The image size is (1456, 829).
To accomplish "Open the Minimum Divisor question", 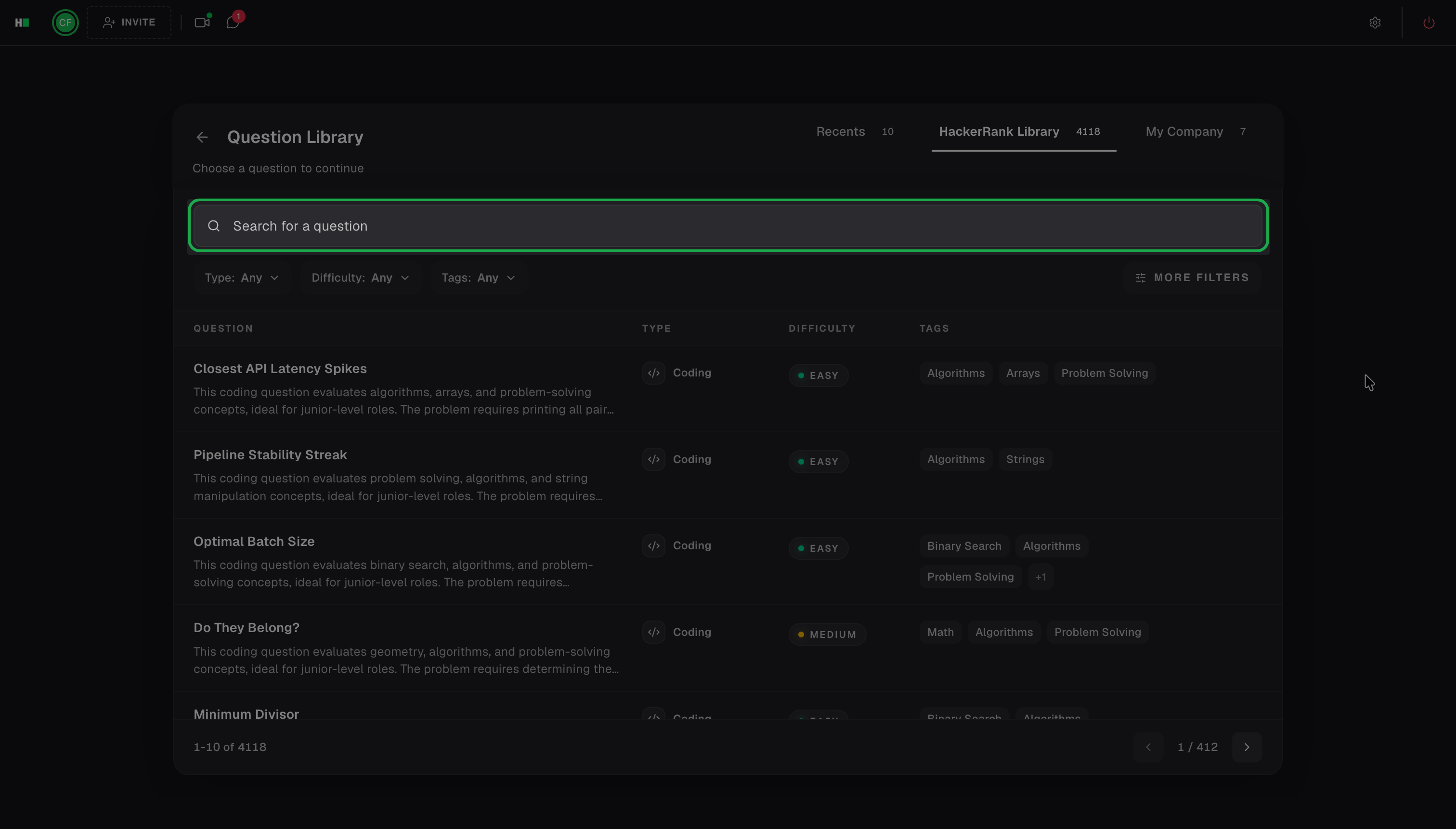I will click(246, 714).
